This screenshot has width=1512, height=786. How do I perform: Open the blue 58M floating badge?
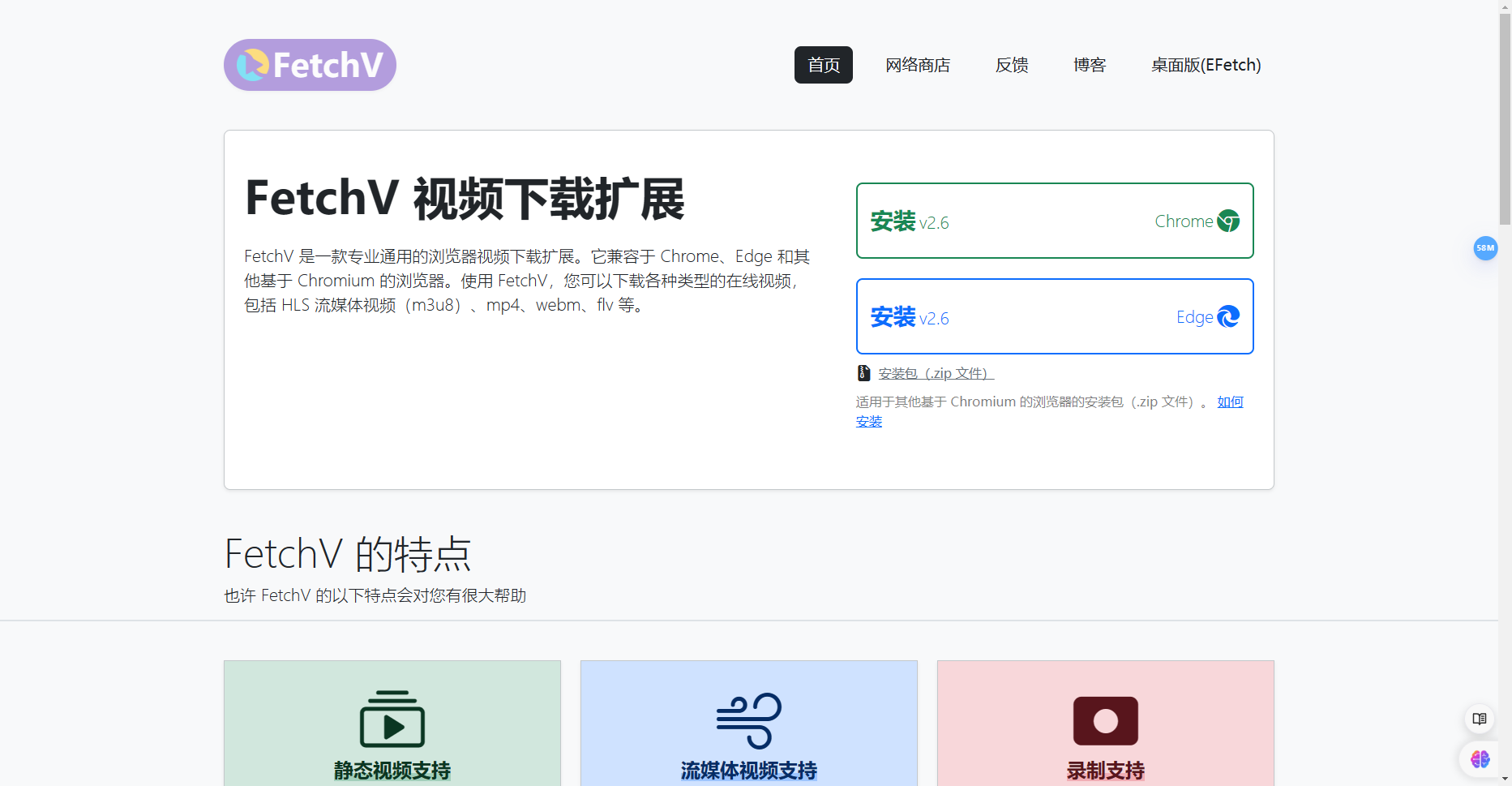tap(1485, 248)
